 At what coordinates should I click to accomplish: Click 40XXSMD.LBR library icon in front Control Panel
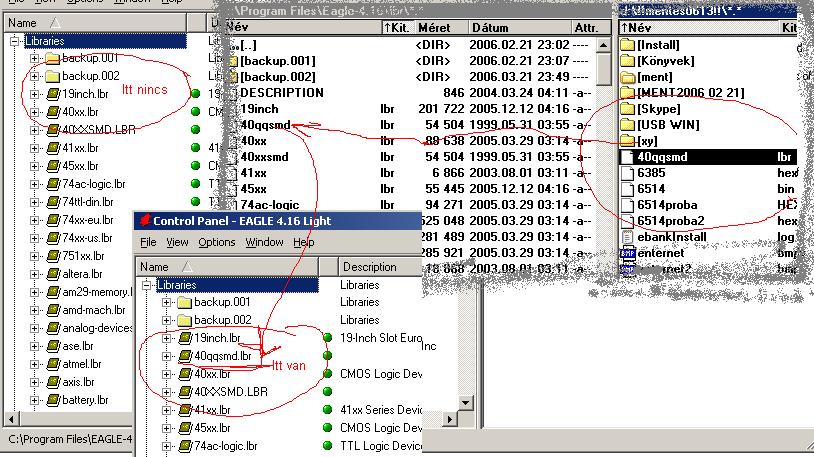(185, 392)
